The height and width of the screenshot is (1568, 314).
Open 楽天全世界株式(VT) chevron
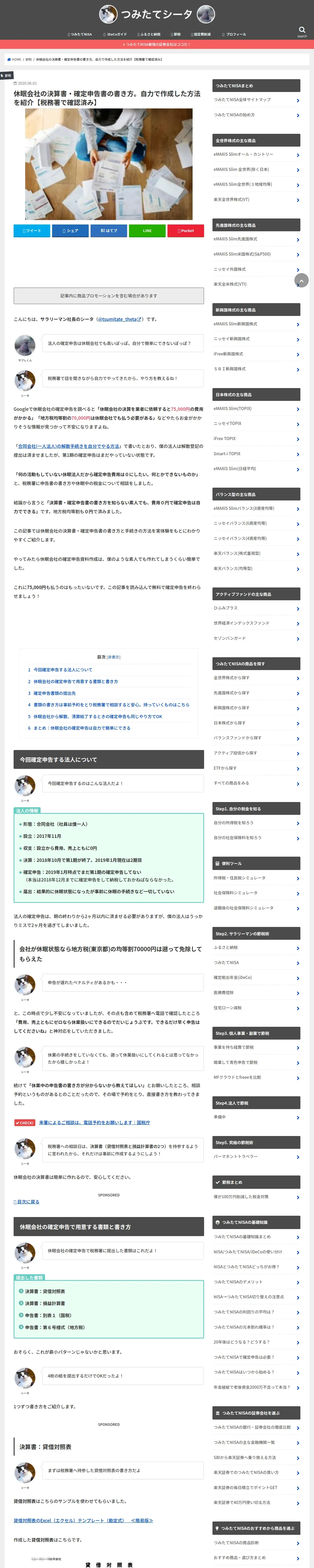tap(298, 200)
